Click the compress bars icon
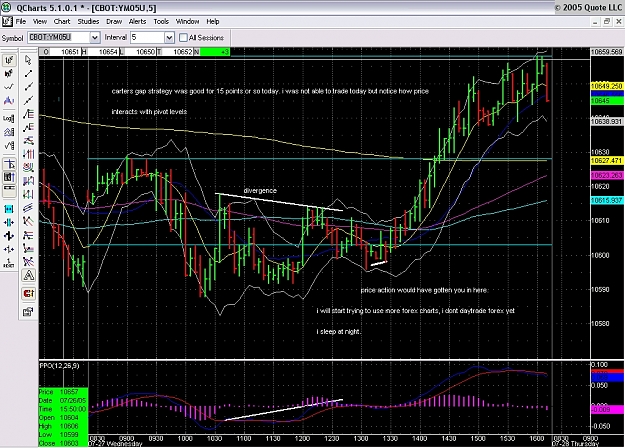The width and height of the screenshot is (625, 448). click(9, 222)
